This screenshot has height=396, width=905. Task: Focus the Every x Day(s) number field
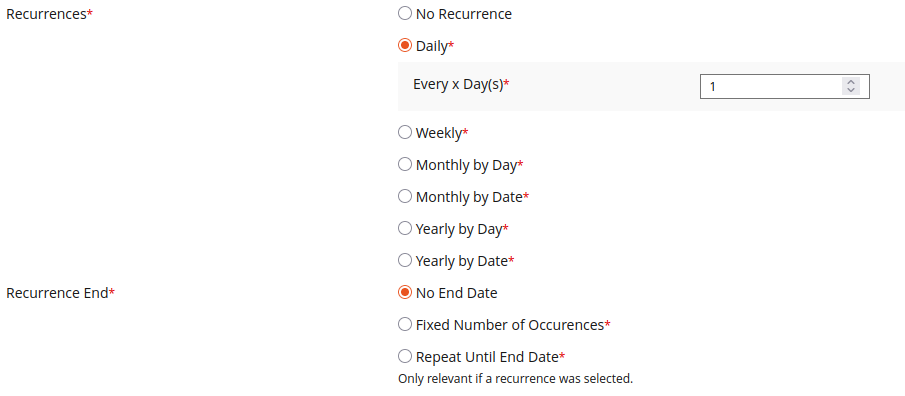coord(784,87)
